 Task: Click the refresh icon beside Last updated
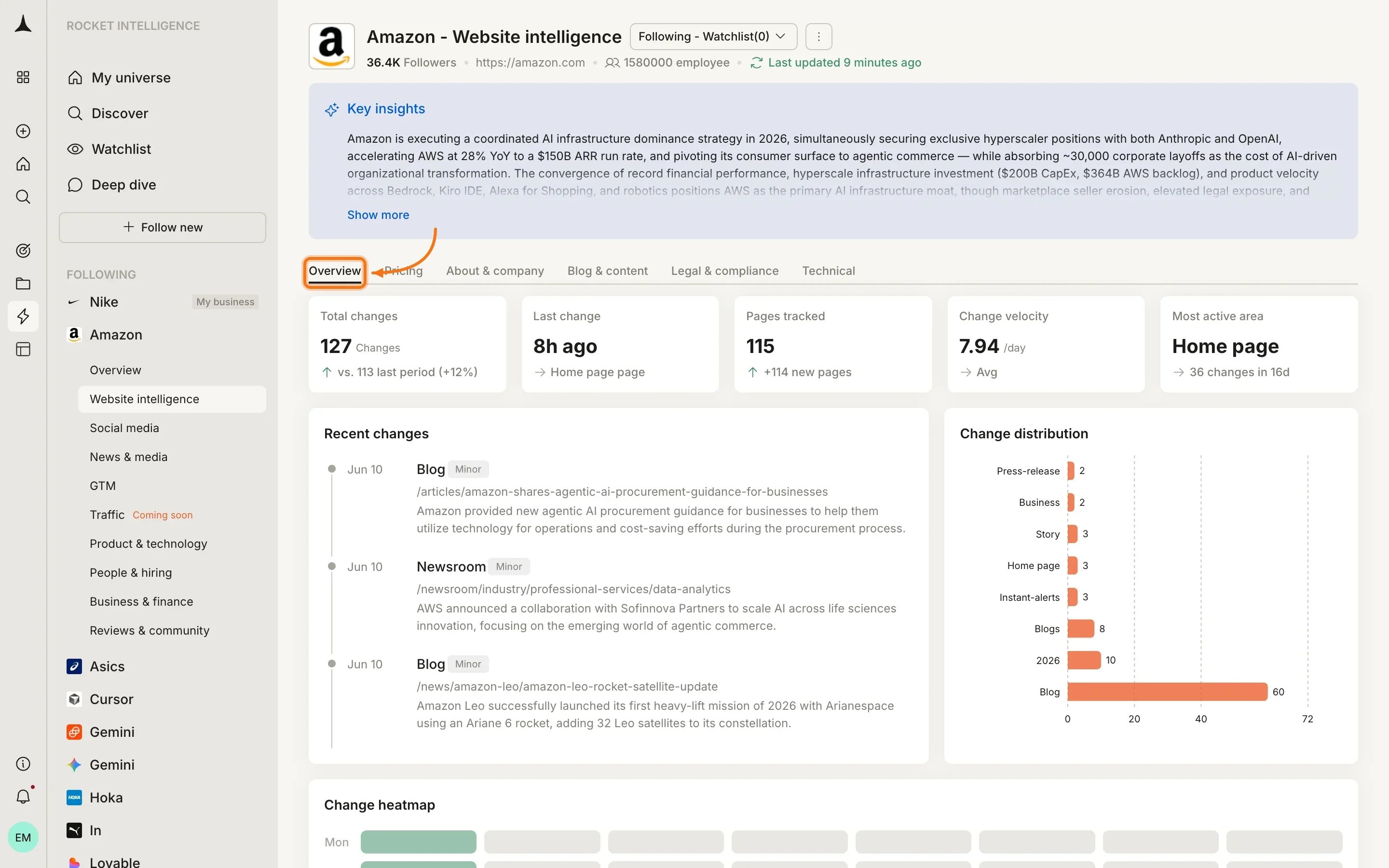[x=757, y=63]
